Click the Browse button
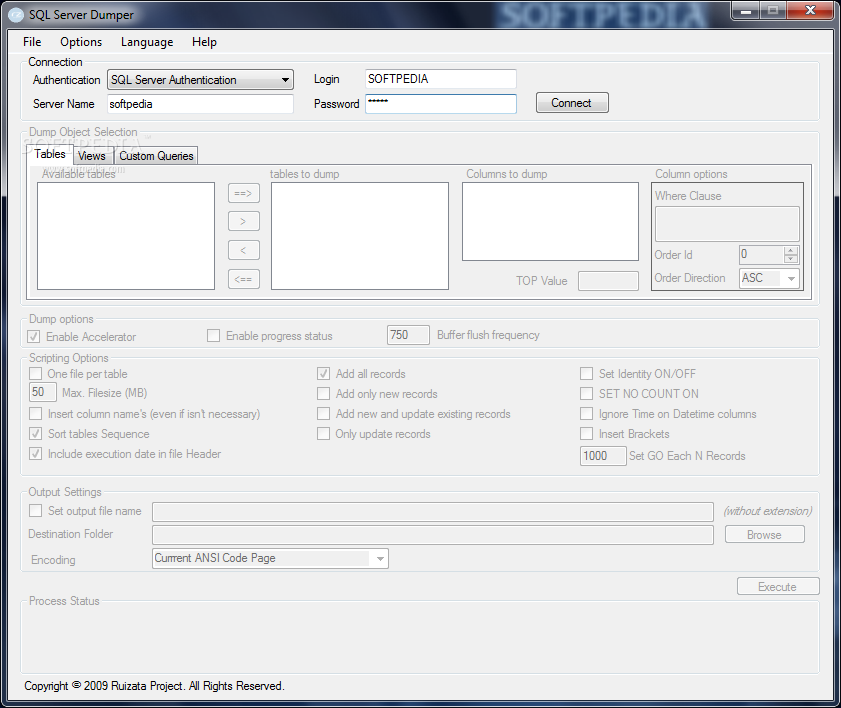 click(x=765, y=534)
